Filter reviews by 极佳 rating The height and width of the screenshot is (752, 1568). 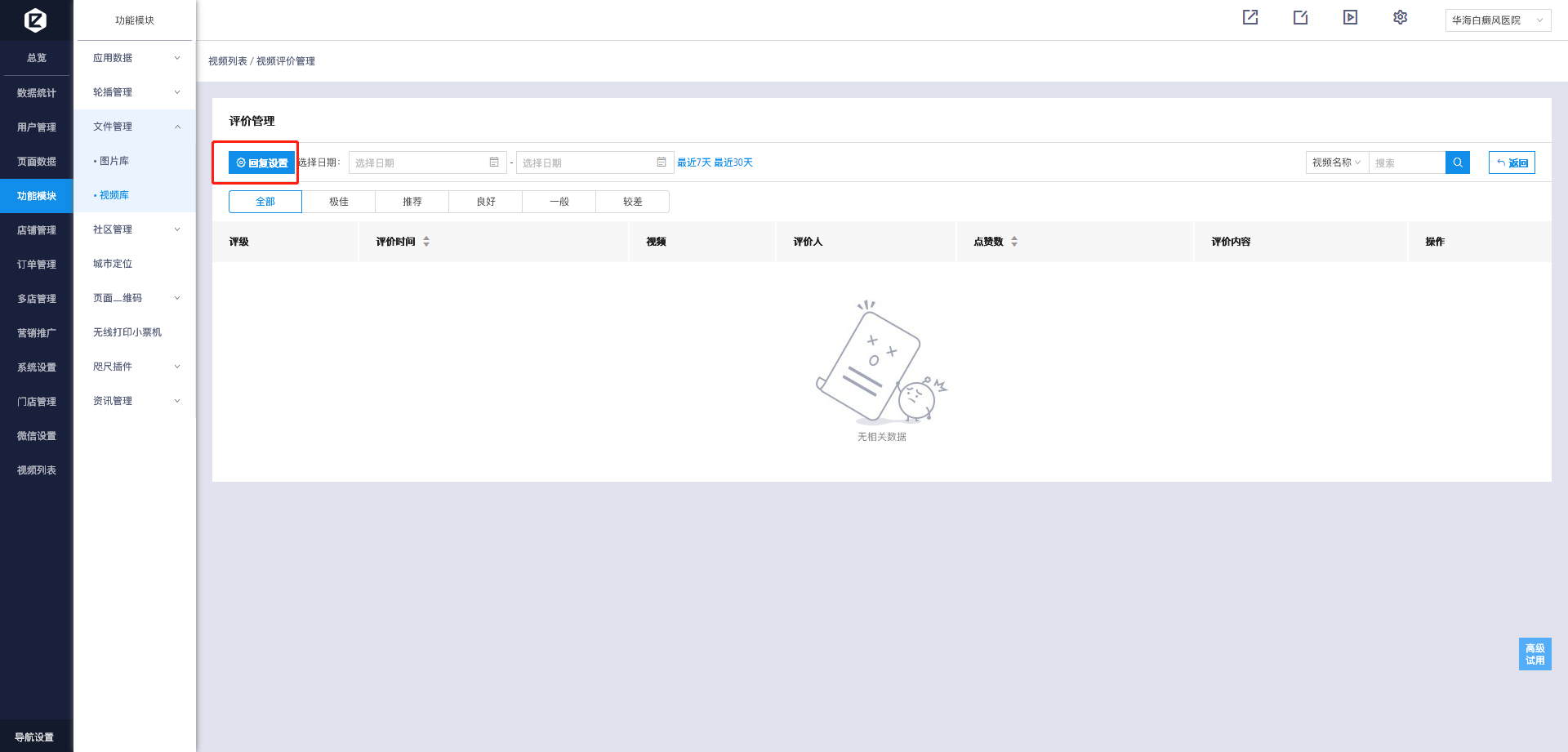click(x=339, y=202)
